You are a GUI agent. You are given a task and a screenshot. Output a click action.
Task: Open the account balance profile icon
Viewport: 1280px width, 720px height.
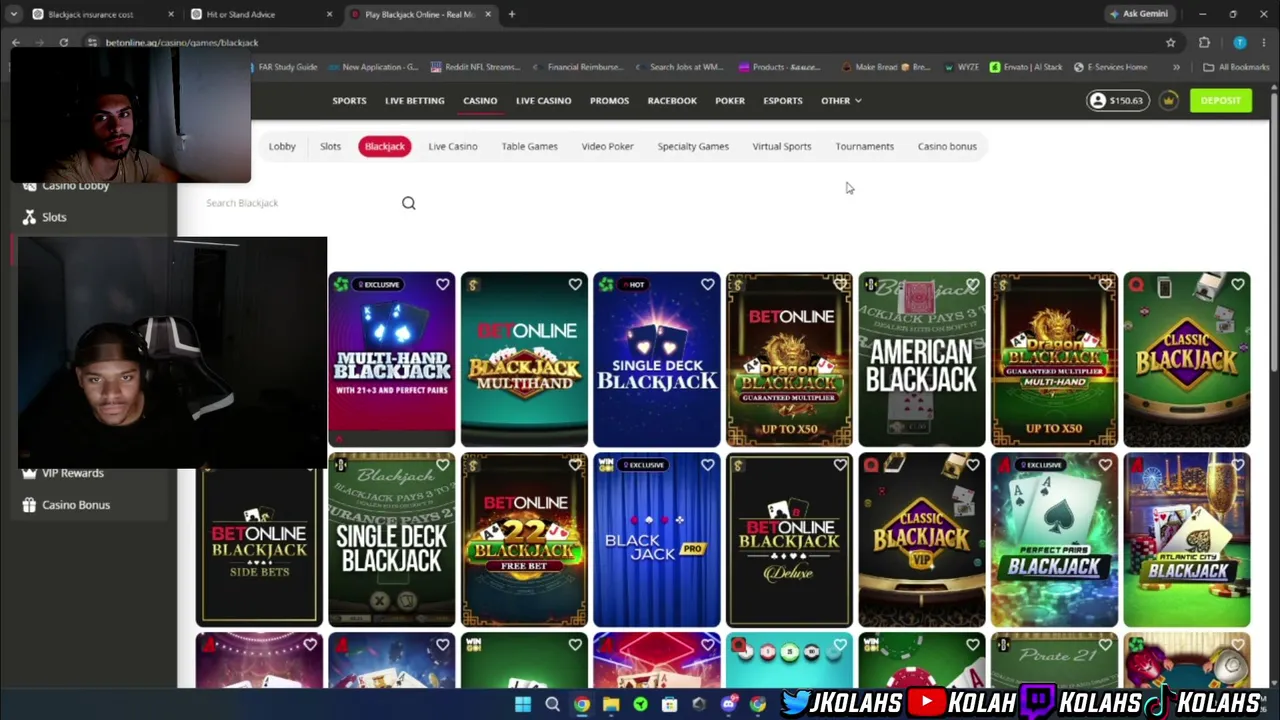pos(1098,100)
